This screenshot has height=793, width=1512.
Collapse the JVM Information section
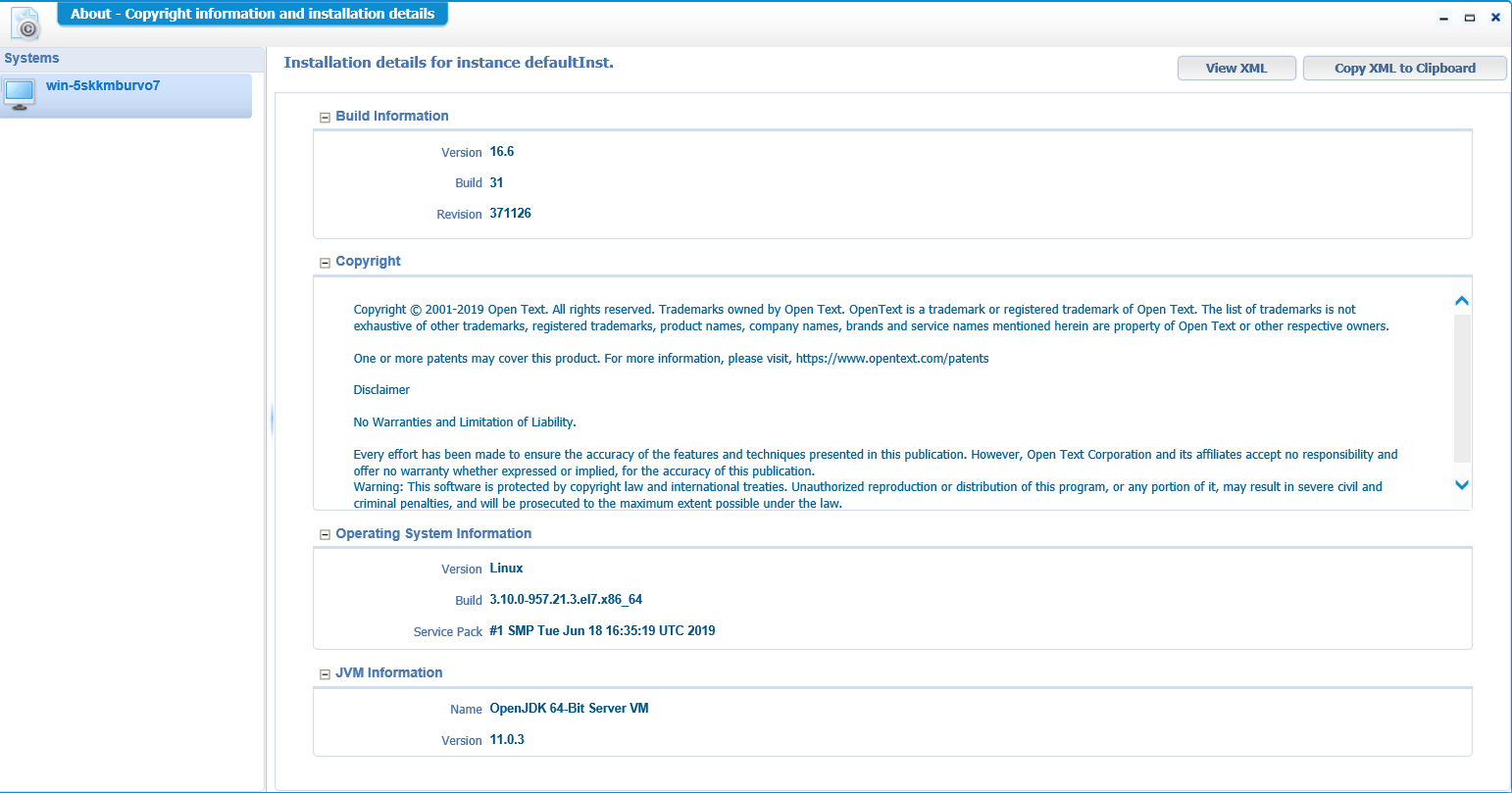click(x=325, y=673)
